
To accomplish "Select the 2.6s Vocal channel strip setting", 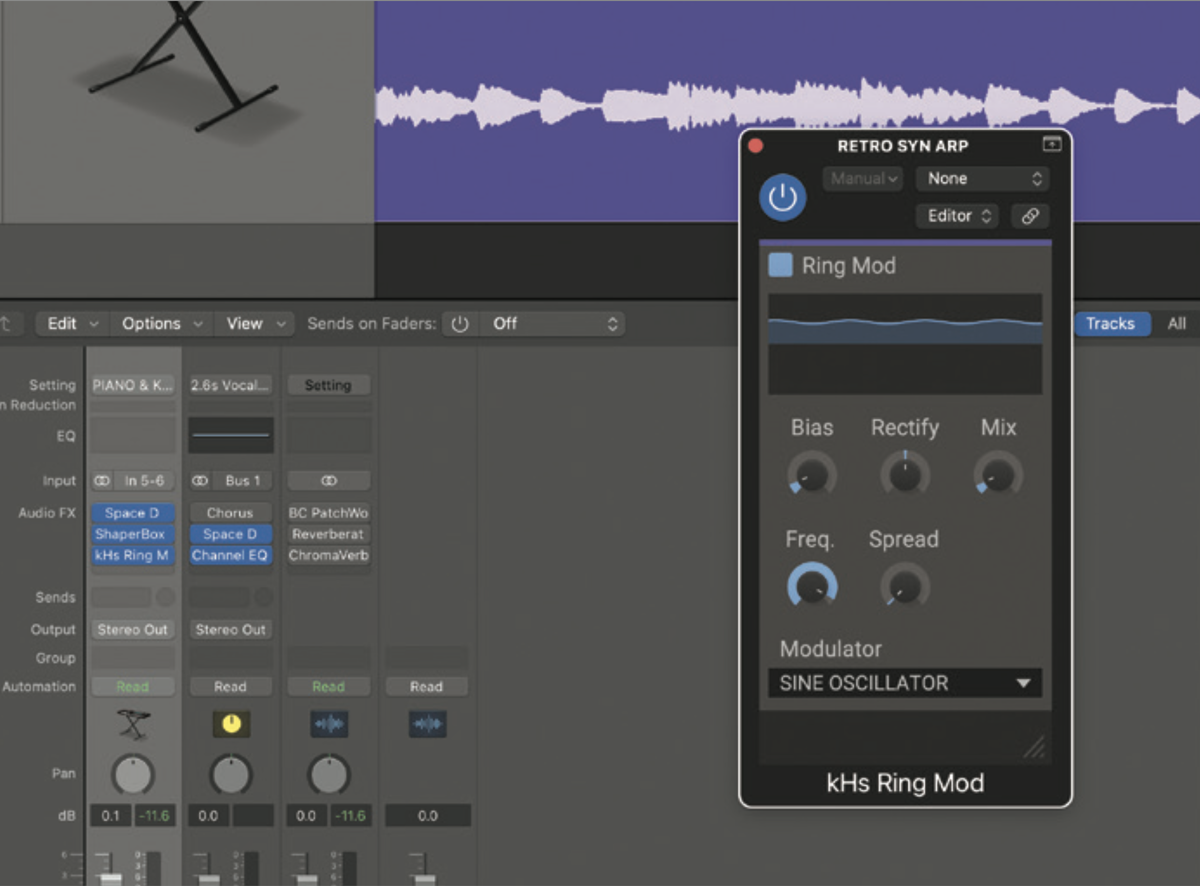I will point(230,384).
